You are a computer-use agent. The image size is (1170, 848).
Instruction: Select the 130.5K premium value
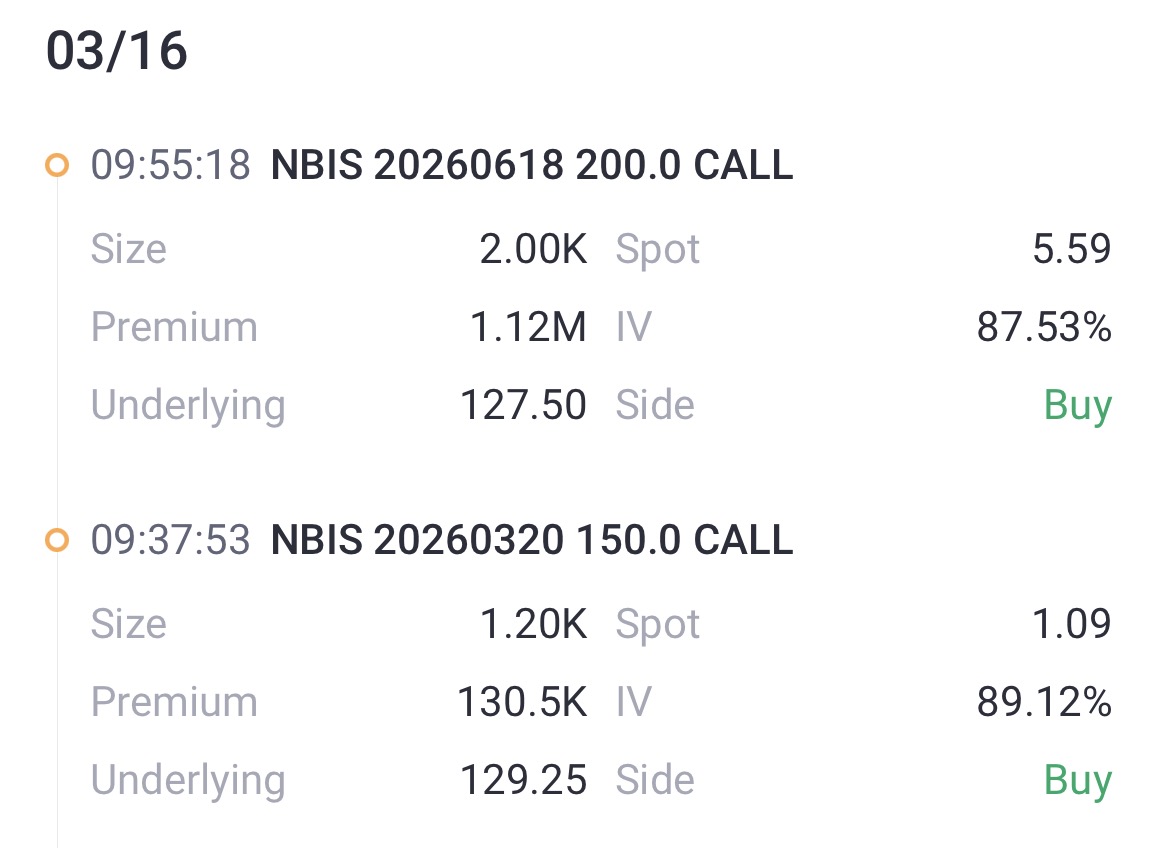click(x=522, y=702)
